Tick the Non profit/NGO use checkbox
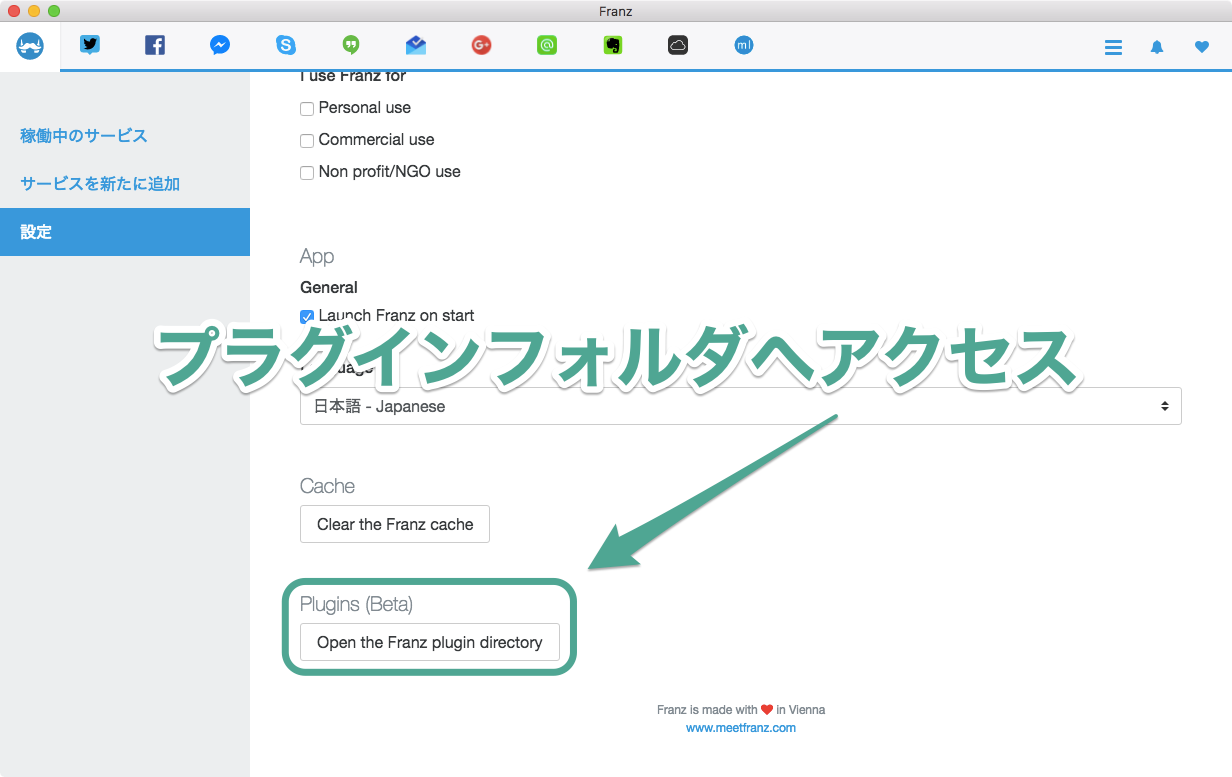Viewport: 1232px width, 777px height. (x=307, y=172)
